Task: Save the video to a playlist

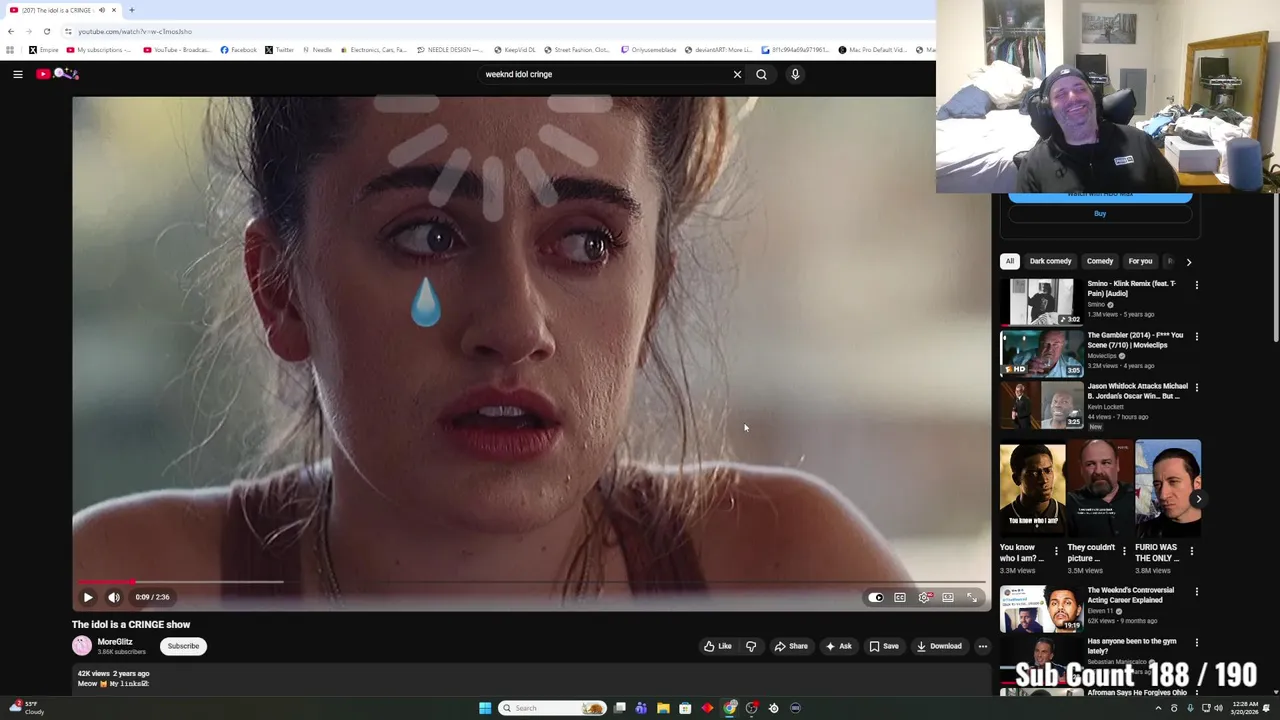Action: point(884,646)
